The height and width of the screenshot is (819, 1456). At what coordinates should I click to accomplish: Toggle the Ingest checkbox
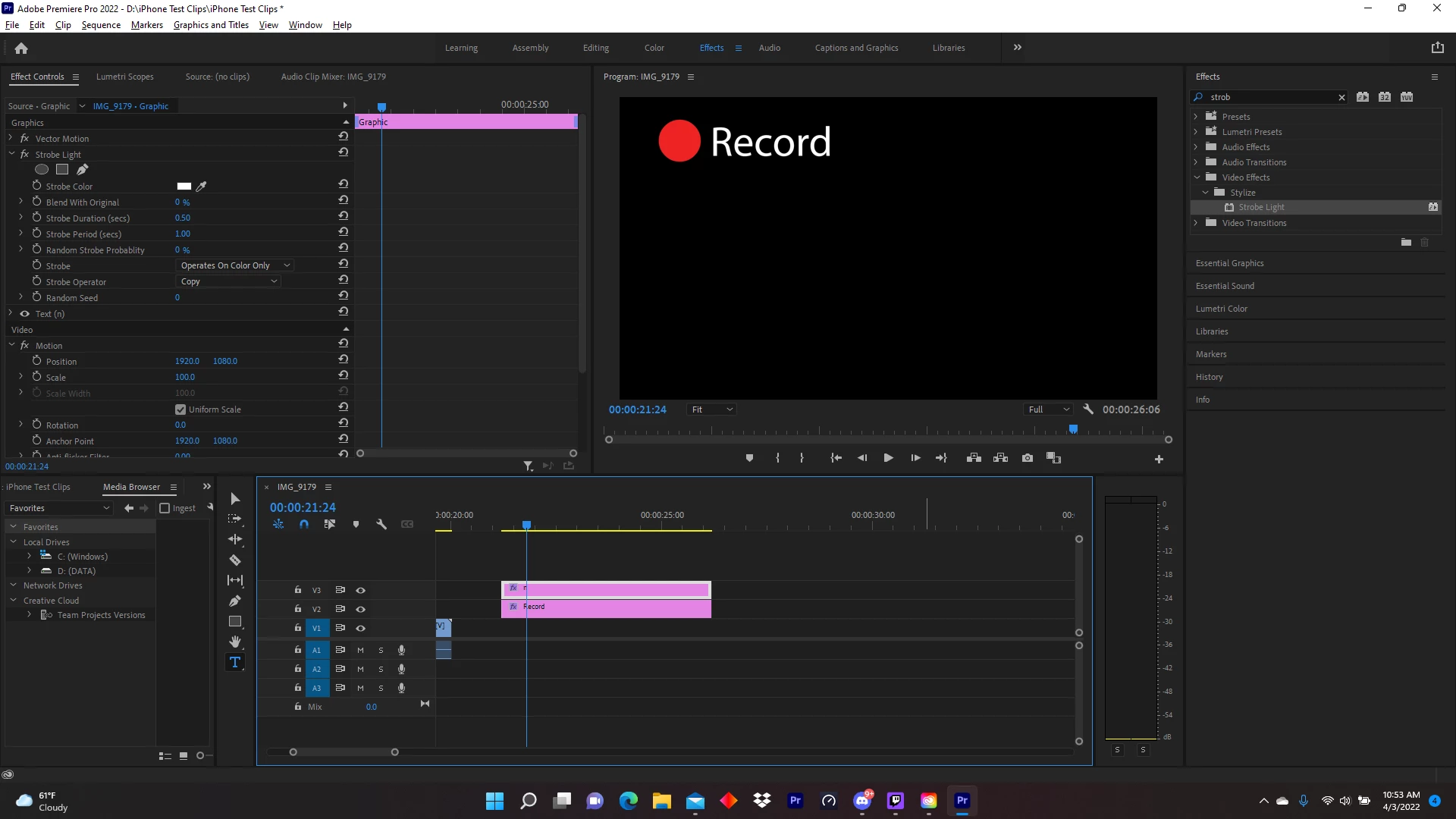point(165,508)
